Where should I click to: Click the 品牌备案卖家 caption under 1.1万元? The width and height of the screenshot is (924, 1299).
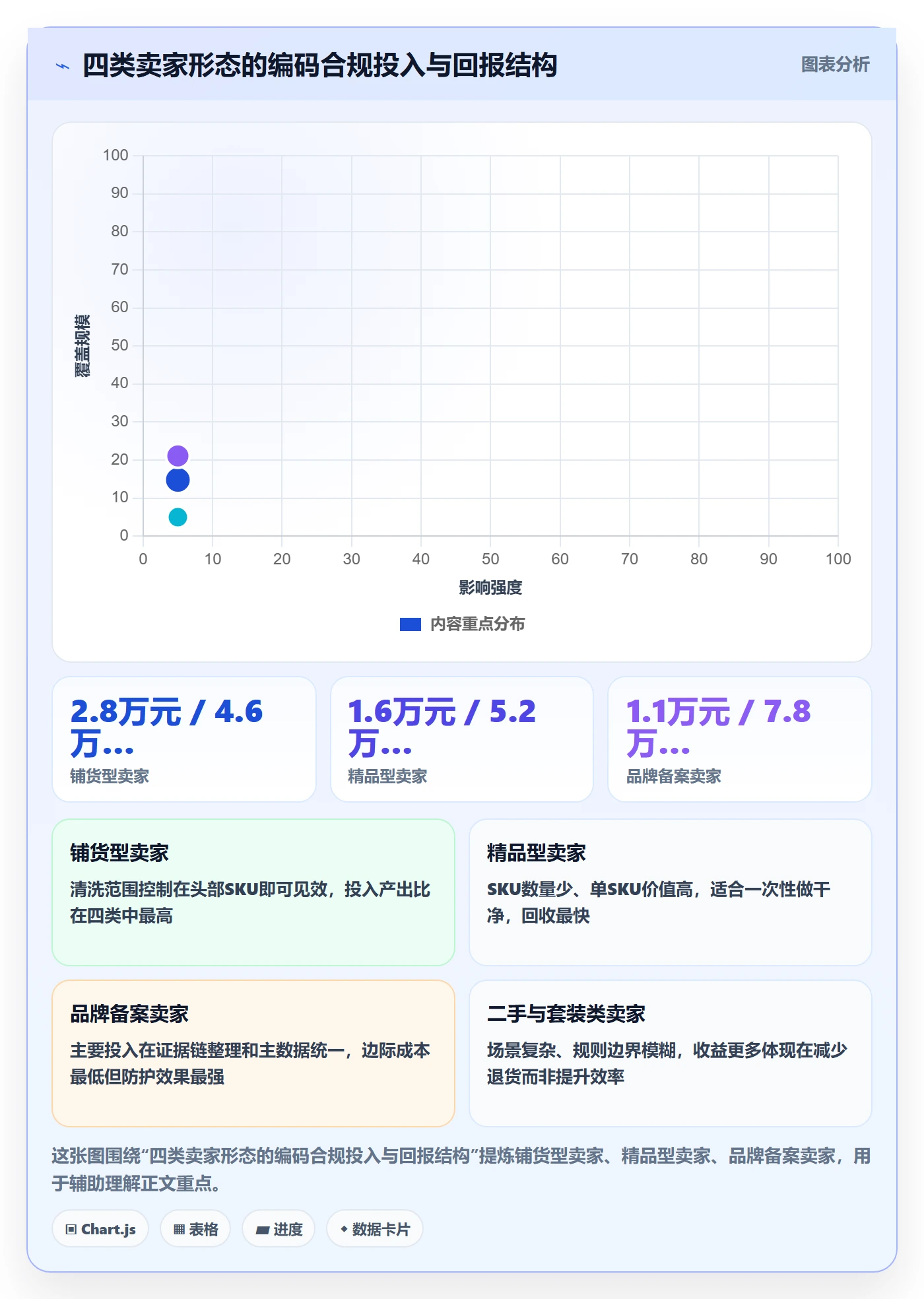coord(673,776)
